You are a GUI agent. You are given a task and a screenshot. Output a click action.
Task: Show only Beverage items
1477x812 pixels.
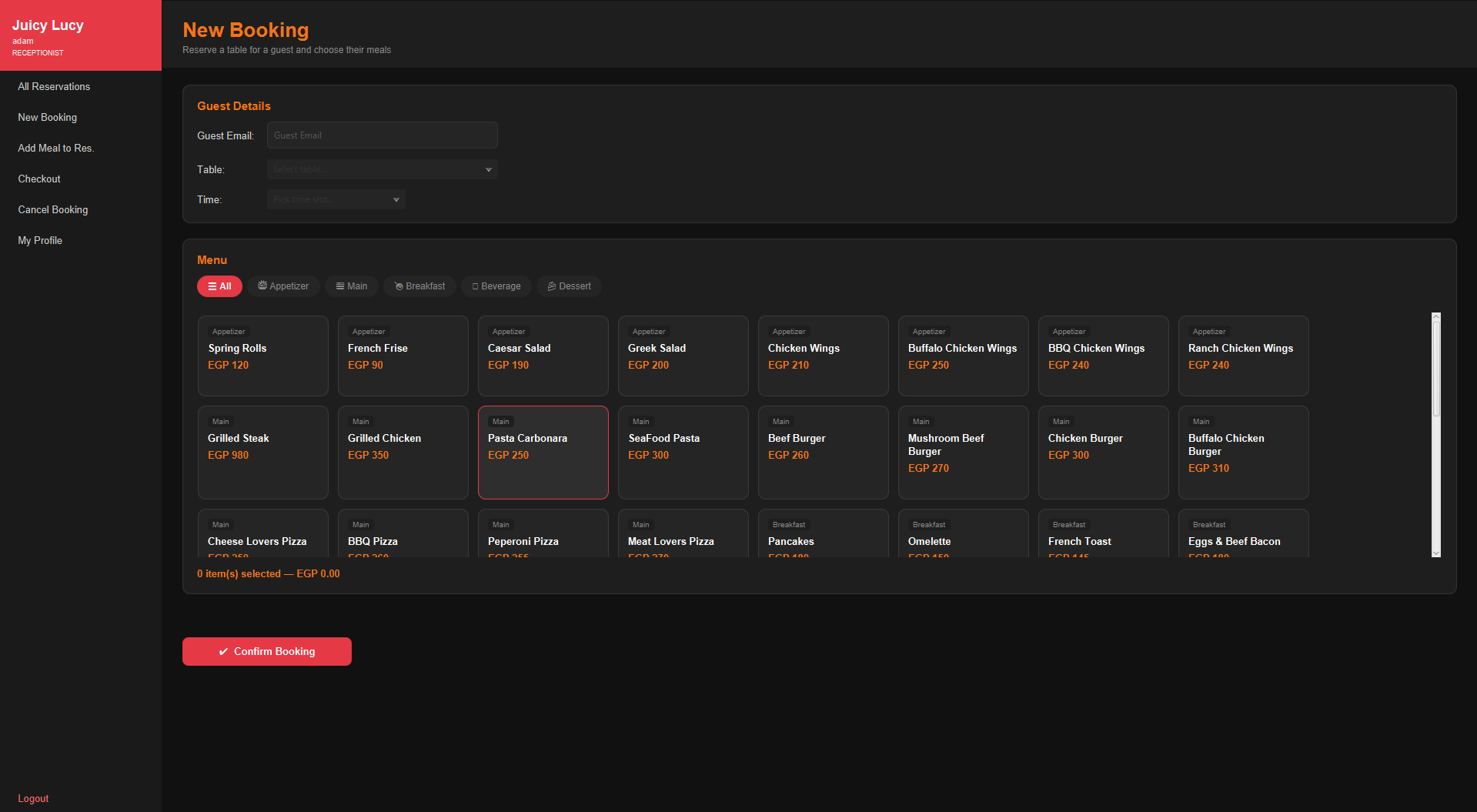pyautogui.click(x=496, y=286)
